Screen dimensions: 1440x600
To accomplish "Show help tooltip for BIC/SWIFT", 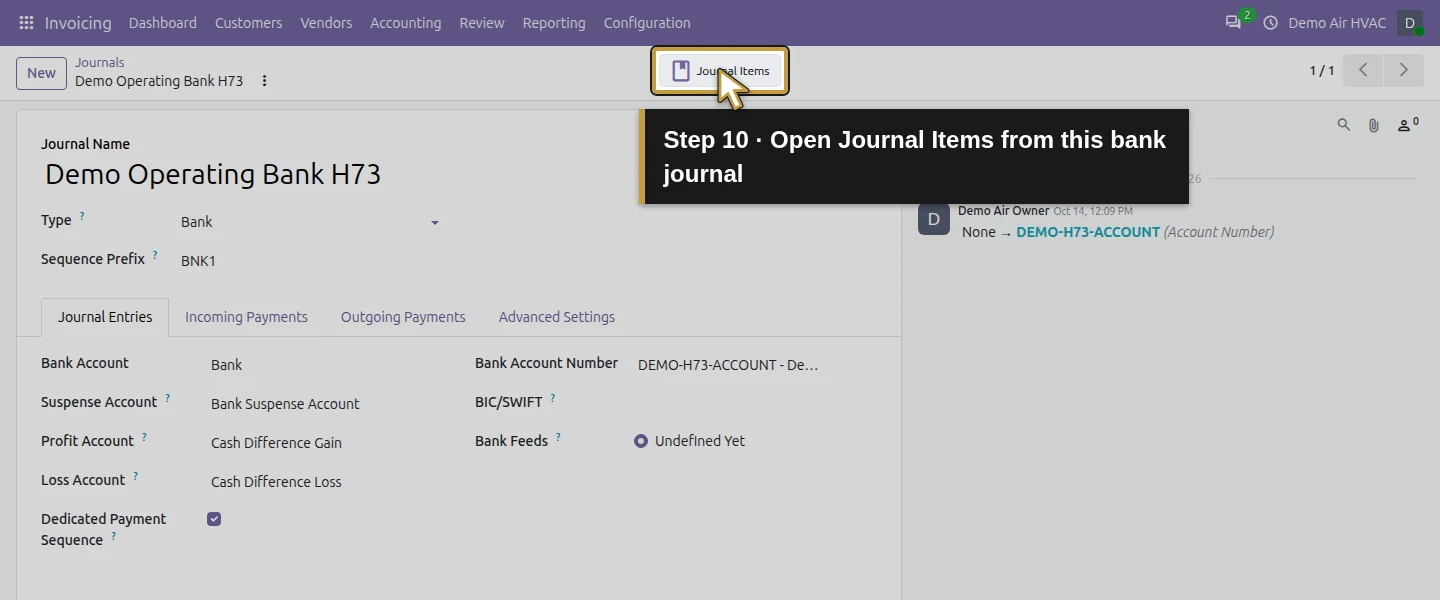I will [552, 398].
